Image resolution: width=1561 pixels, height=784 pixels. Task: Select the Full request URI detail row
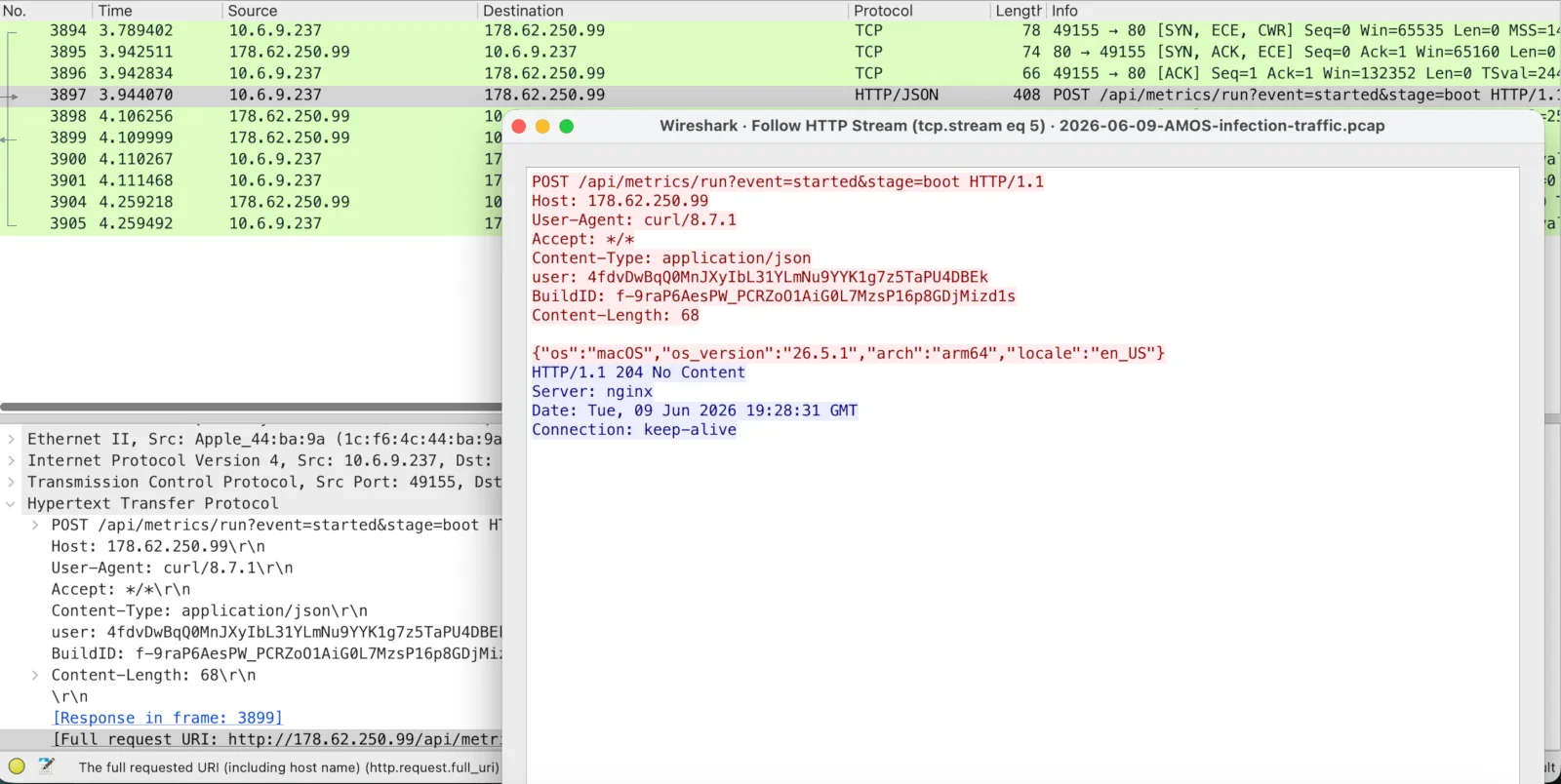click(251, 739)
